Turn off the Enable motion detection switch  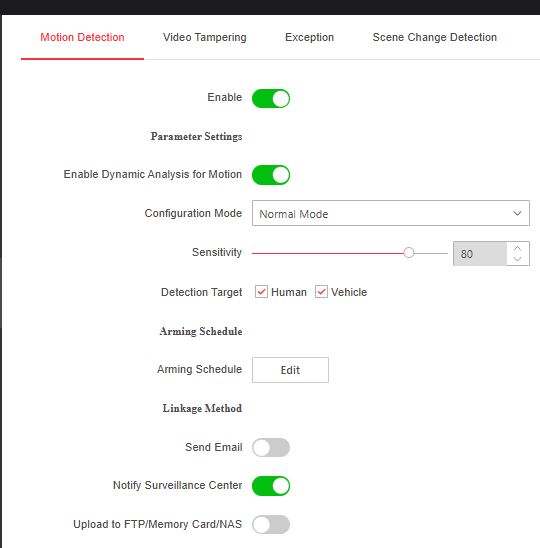click(x=271, y=98)
